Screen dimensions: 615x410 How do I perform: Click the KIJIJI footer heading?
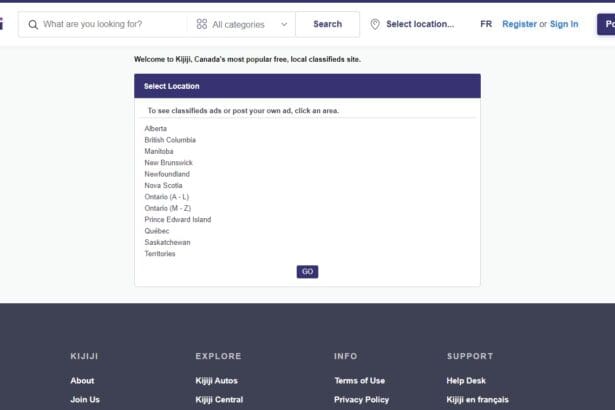84,356
